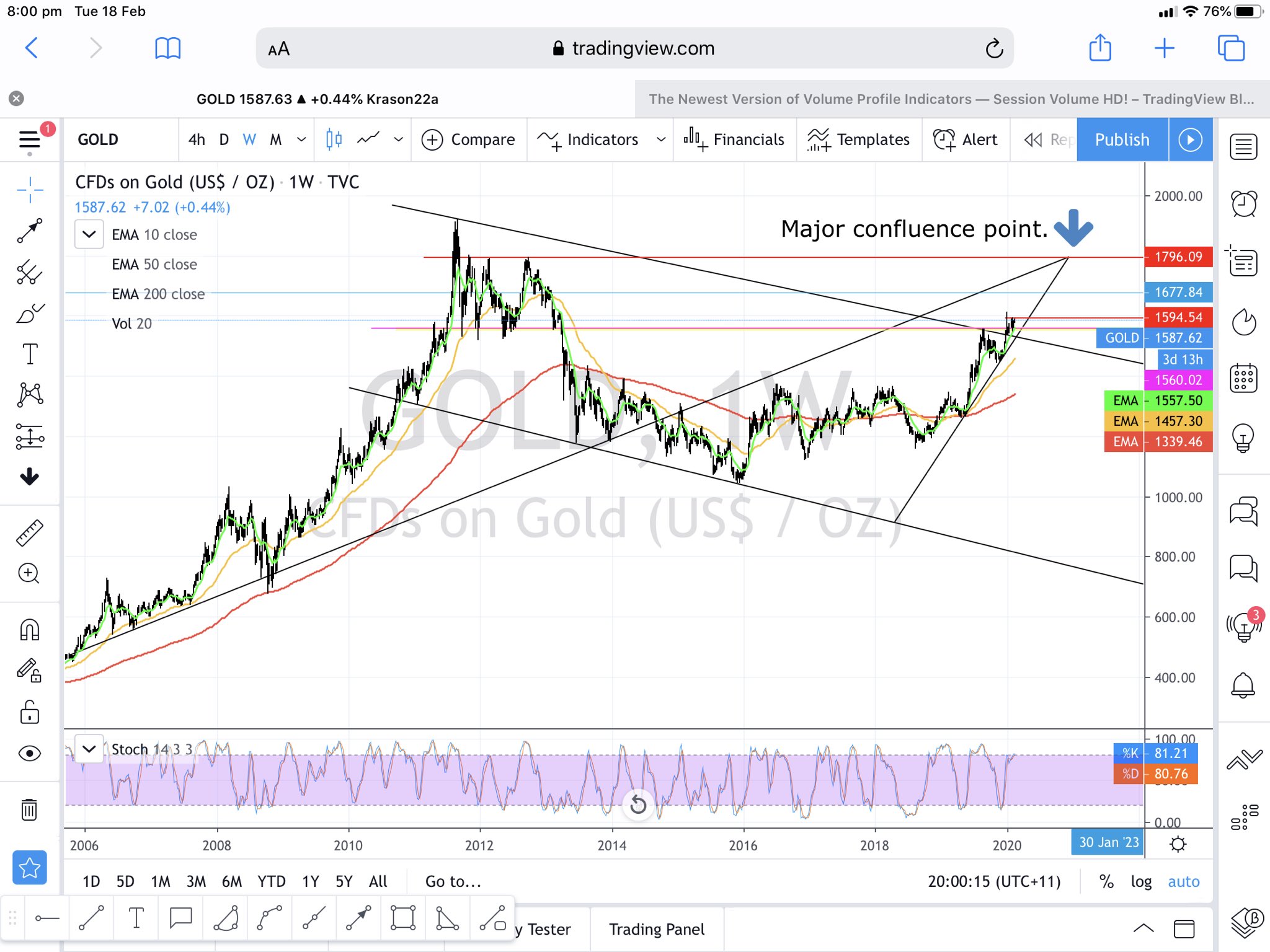Open the alarm clock alerts panel
This screenshot has width=1270, height=952.
1243,203
